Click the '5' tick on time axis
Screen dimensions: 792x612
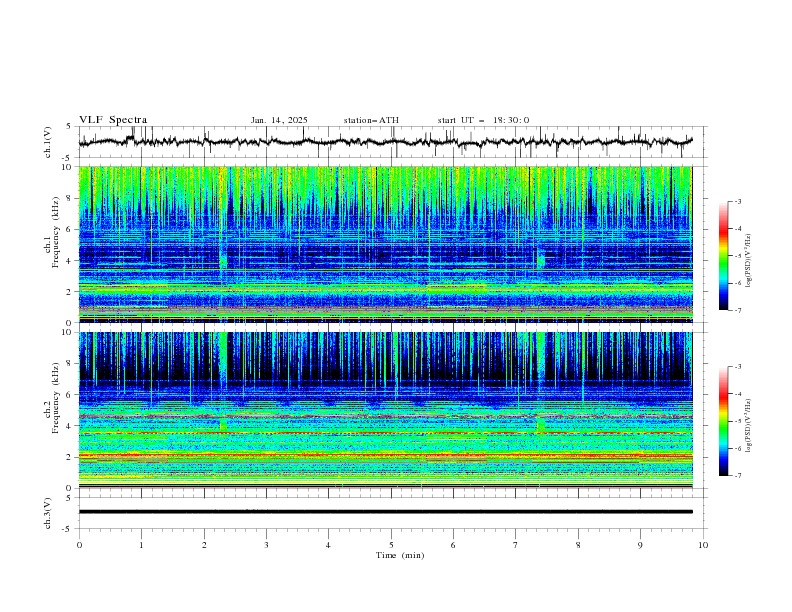pos(391,545)
